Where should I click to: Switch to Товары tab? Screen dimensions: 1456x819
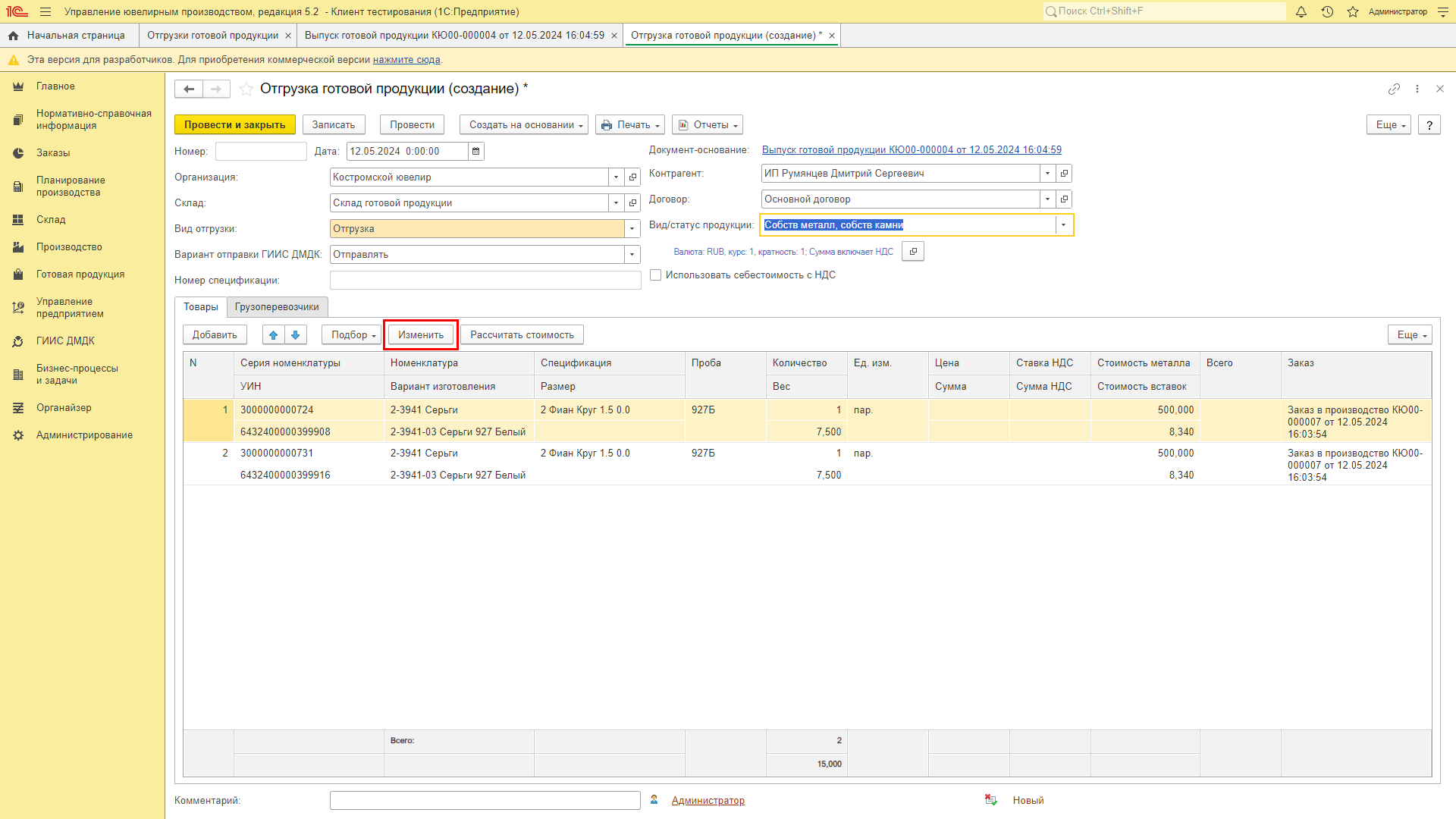point(200,307)
